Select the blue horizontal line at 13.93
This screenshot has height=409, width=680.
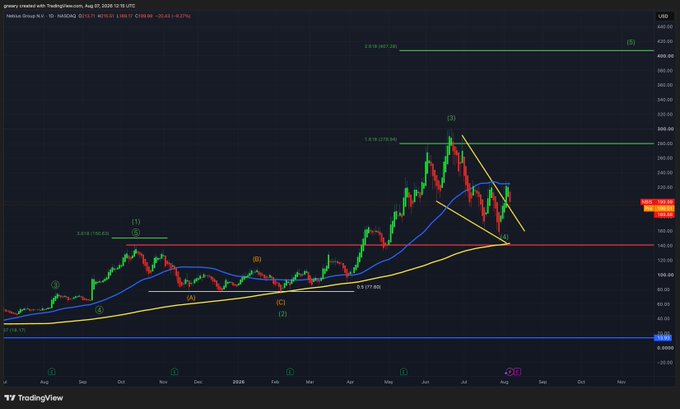coord(329,338)
